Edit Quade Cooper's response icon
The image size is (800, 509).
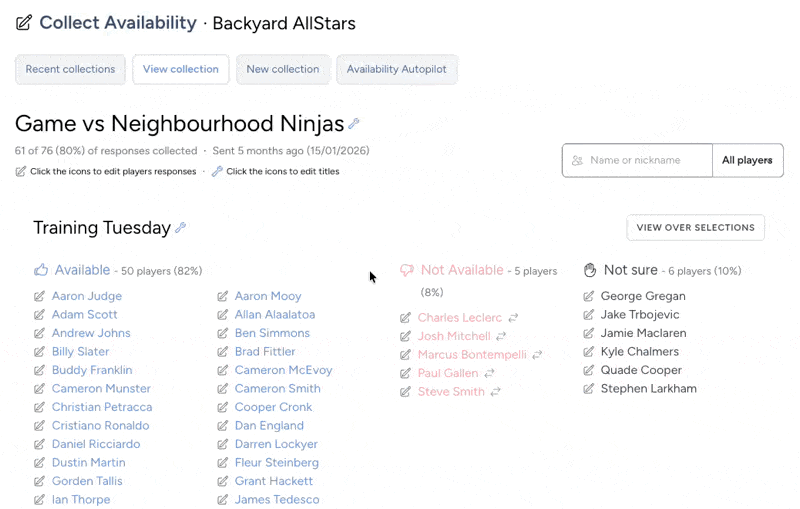tap(588, 370)
